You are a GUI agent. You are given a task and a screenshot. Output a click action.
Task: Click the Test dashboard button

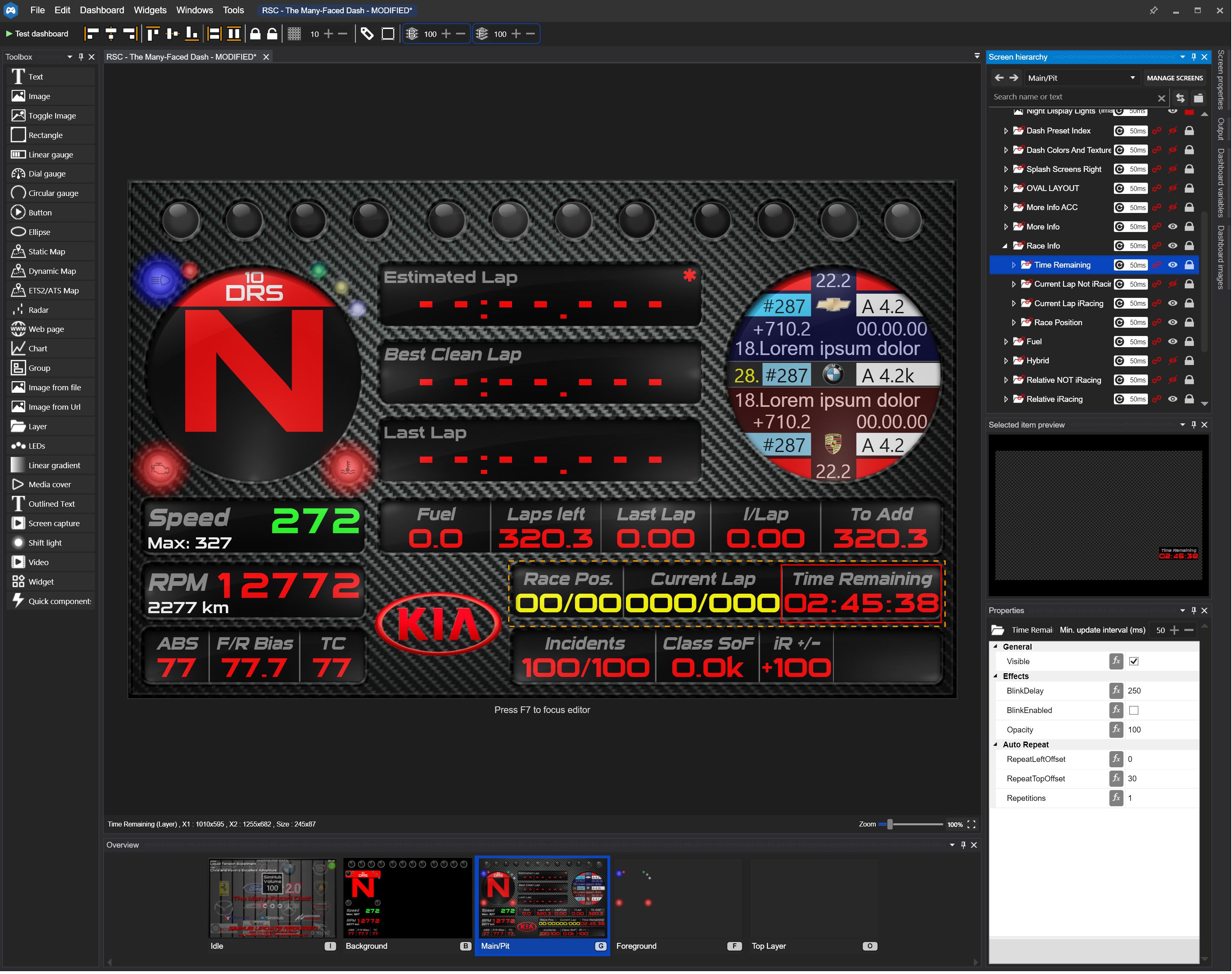(37, 34)
